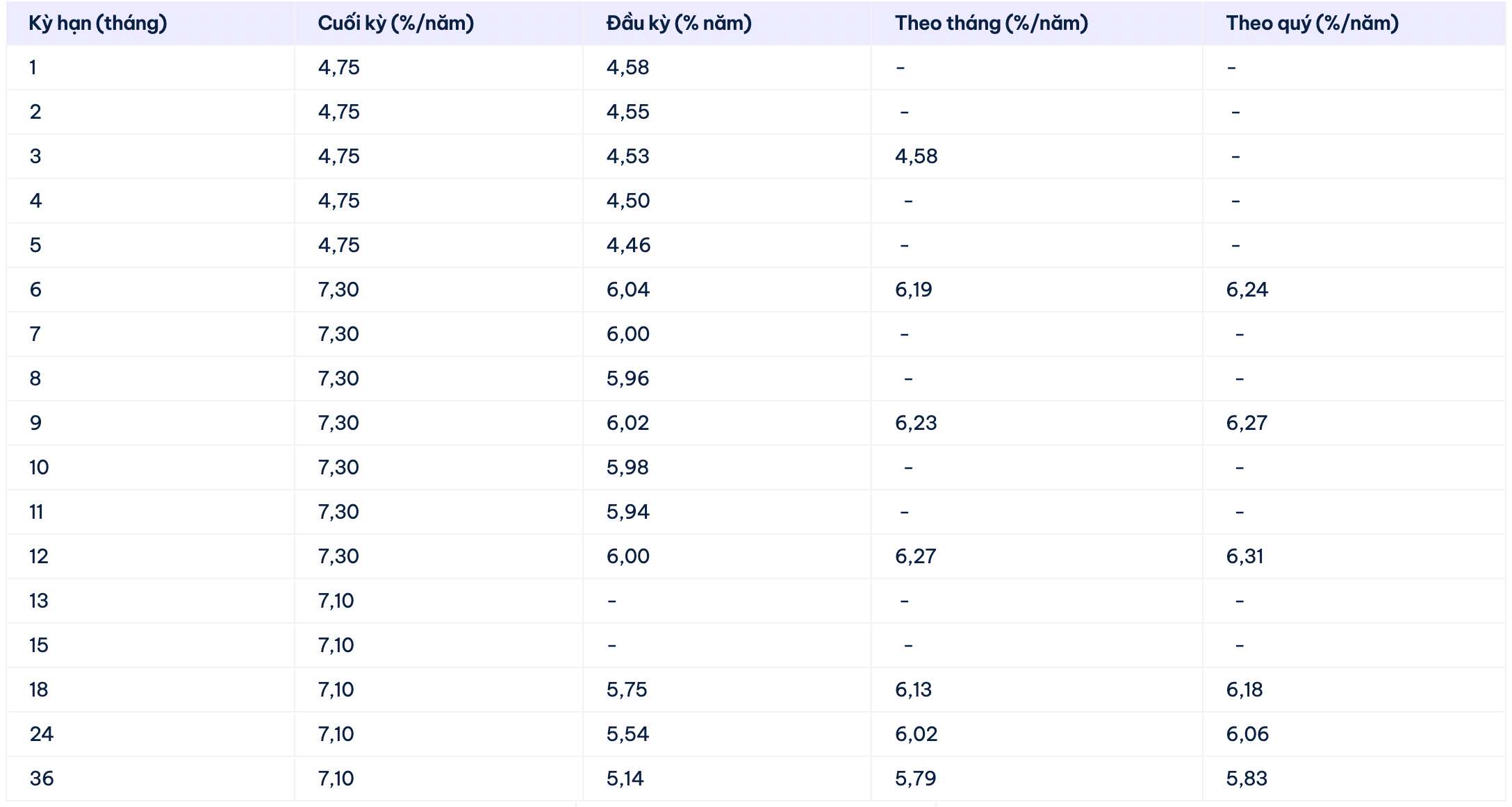Click the 4,58 value in the 1-month row
Viewport: 1512px width, 807px height.
click(627, 68)
